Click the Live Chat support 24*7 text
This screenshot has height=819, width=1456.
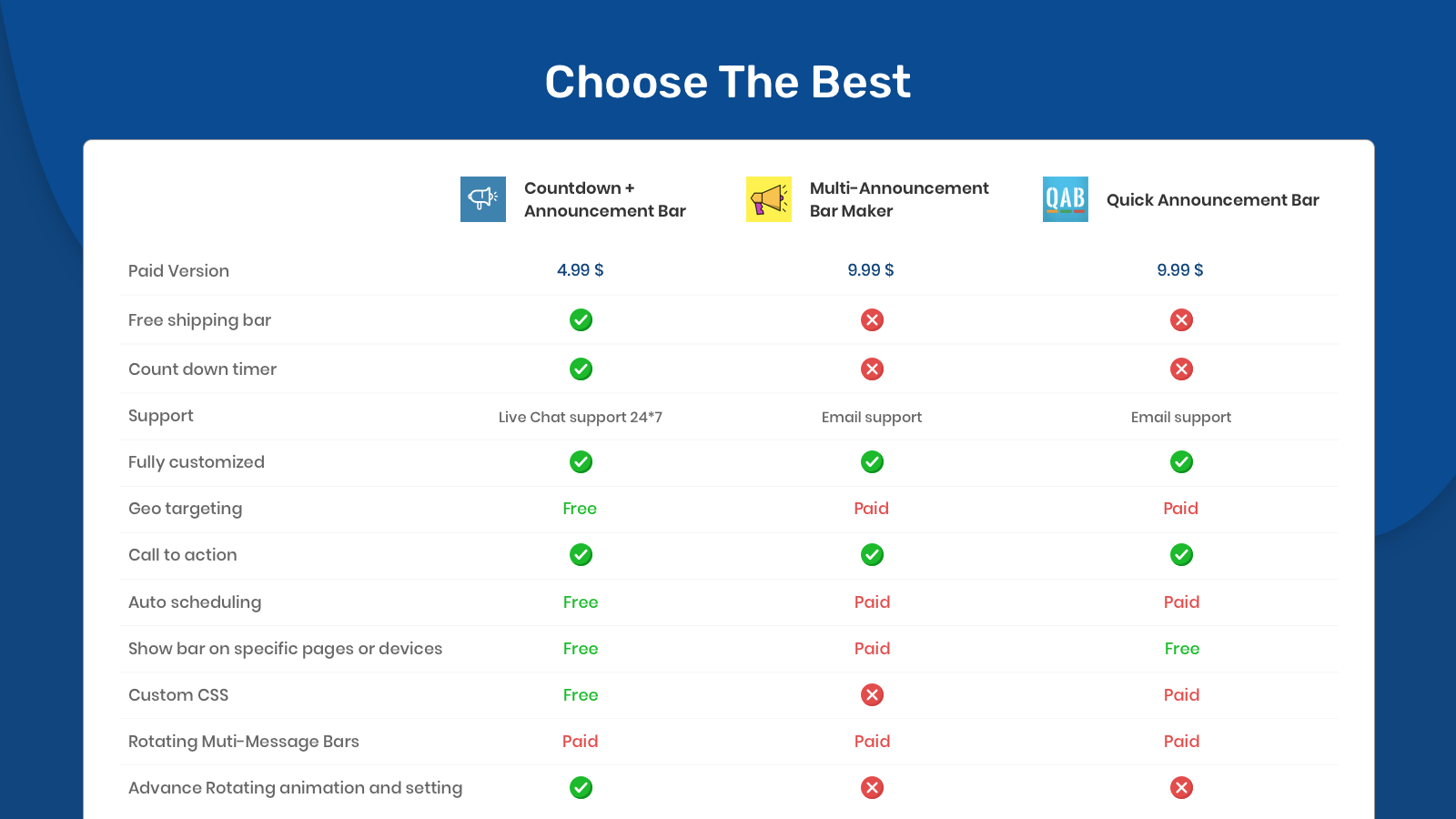tap(581, 418)
